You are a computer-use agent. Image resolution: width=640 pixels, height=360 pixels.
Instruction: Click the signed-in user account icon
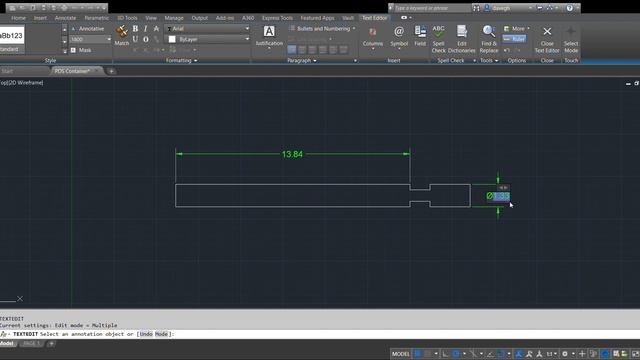coord(487,8)
